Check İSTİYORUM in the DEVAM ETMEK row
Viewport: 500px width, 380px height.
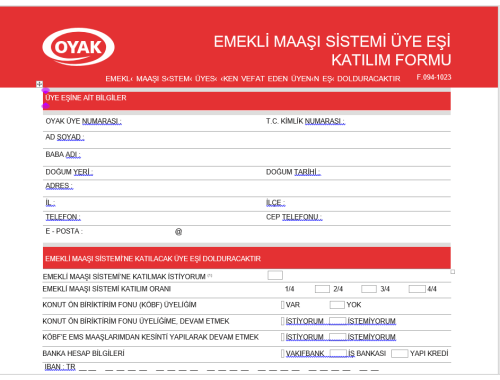click(283, 321)
